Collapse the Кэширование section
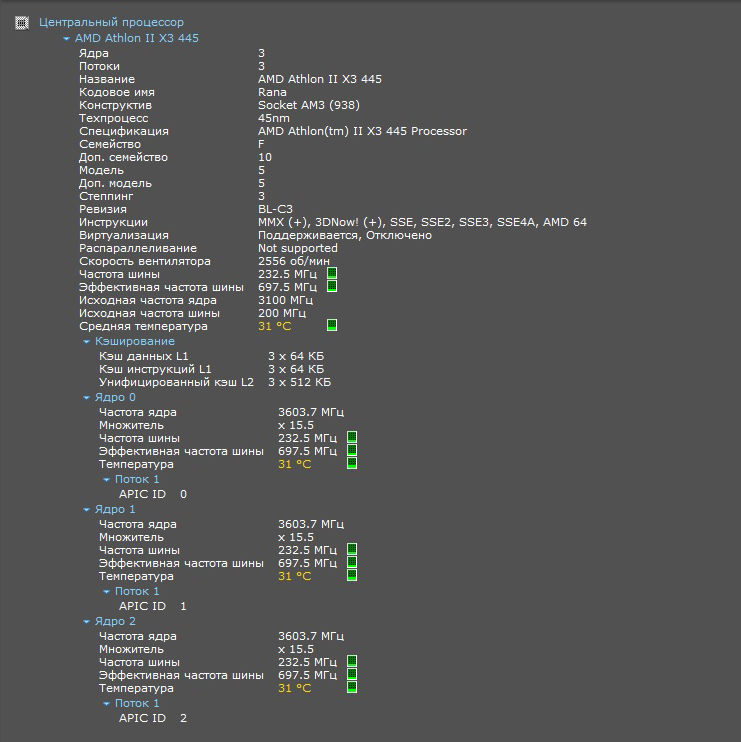The height and width of the screenshot is (742, 741). point(87,342)
